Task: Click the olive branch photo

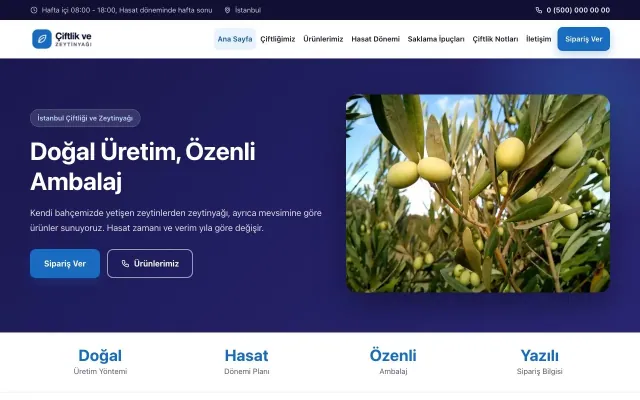Action: (478, 193)
